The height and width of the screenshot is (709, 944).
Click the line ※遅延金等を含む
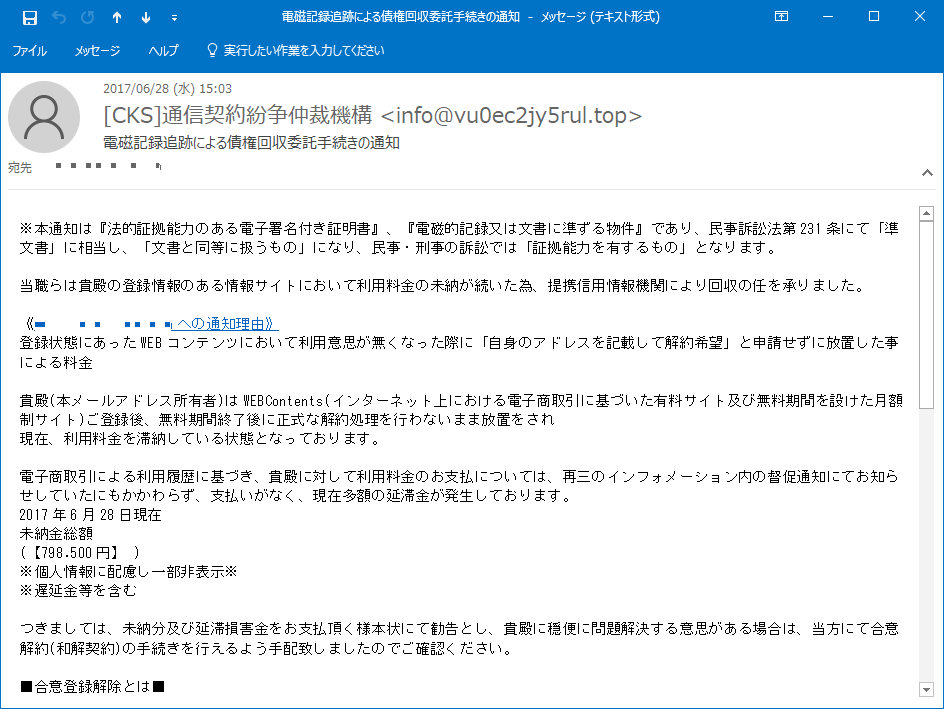(78, 590)
